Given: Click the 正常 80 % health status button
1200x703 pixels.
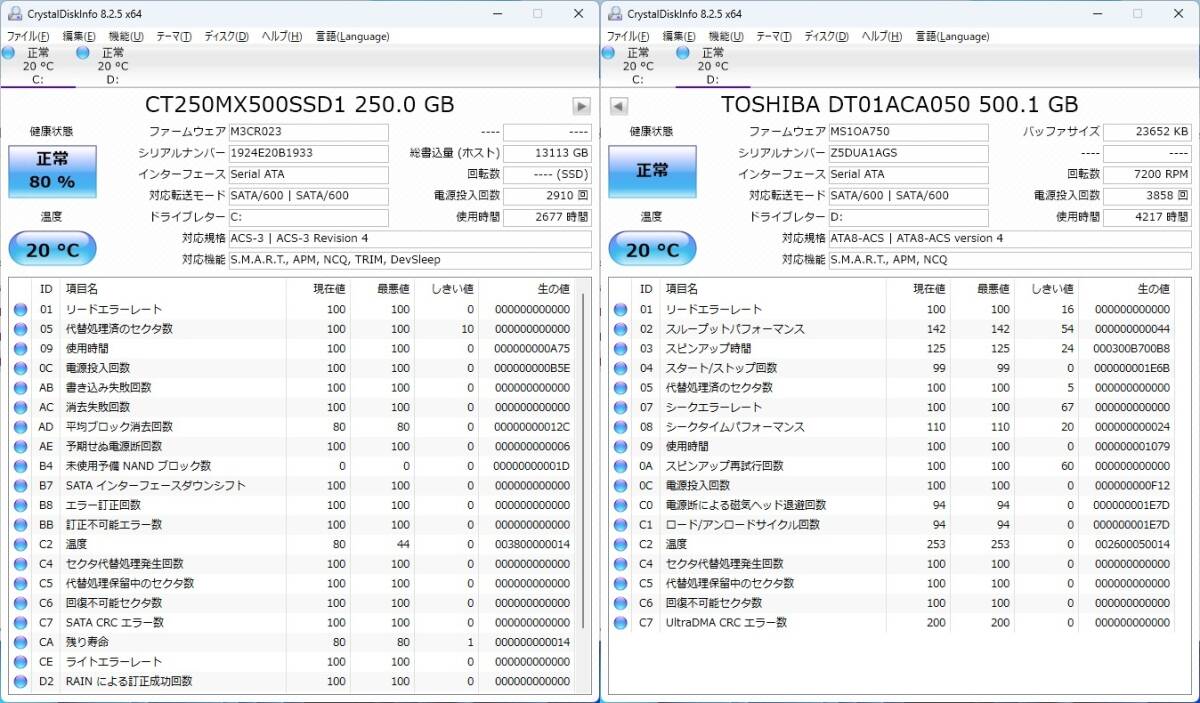Looking at the screenshot, I should coord(53,171).
